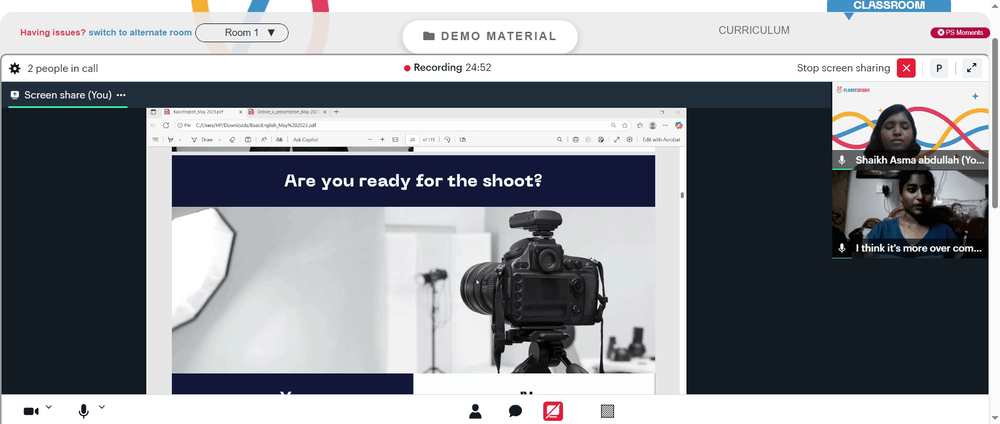Click red stop screen share icon in bottom bar

[x=553, y=411]
